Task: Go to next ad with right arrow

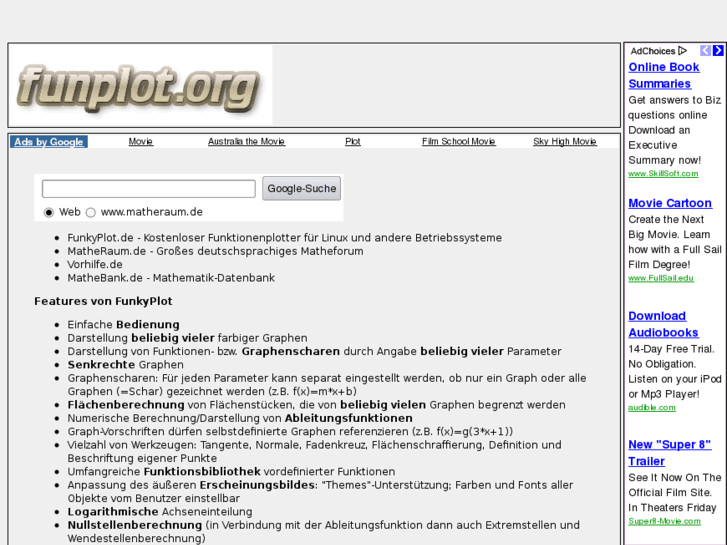Action: point(718,50)
